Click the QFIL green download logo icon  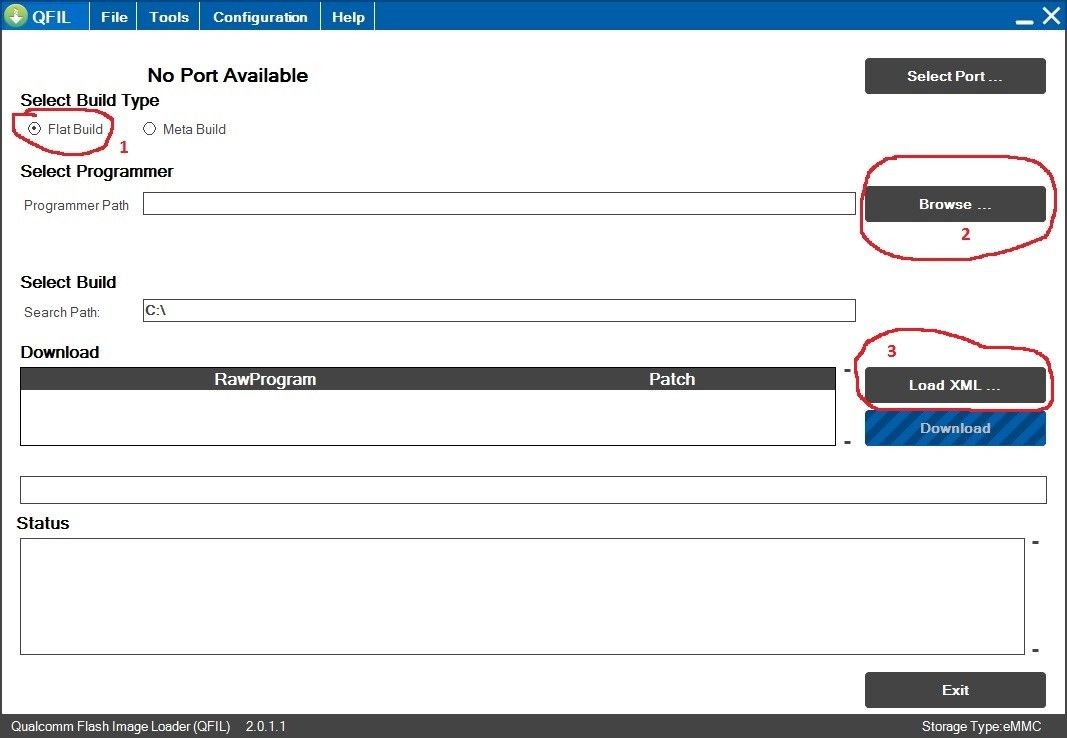tap(16, 16)
